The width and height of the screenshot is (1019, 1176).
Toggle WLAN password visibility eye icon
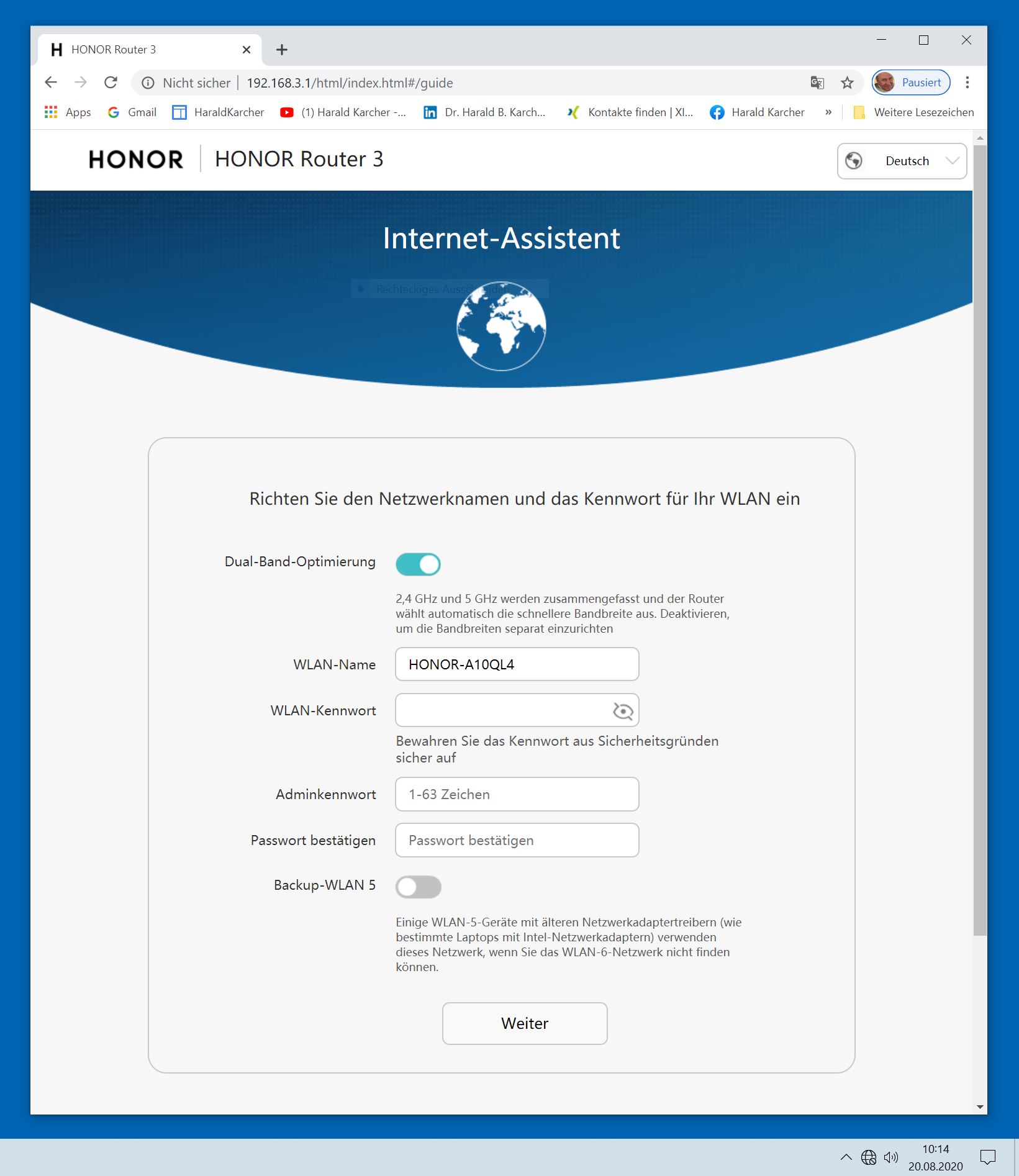[622, 711]
